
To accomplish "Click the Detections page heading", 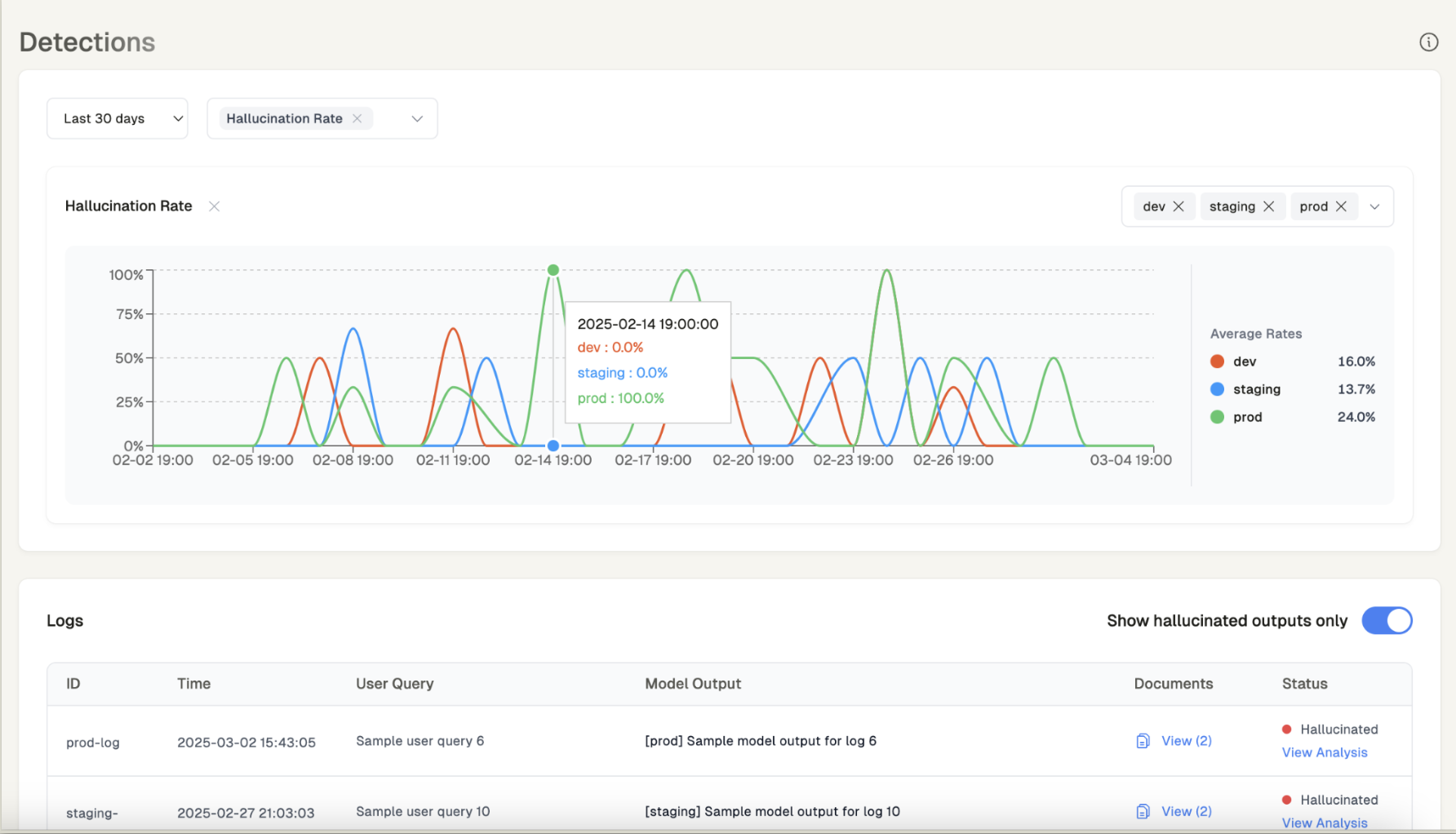I will (87, 42).
